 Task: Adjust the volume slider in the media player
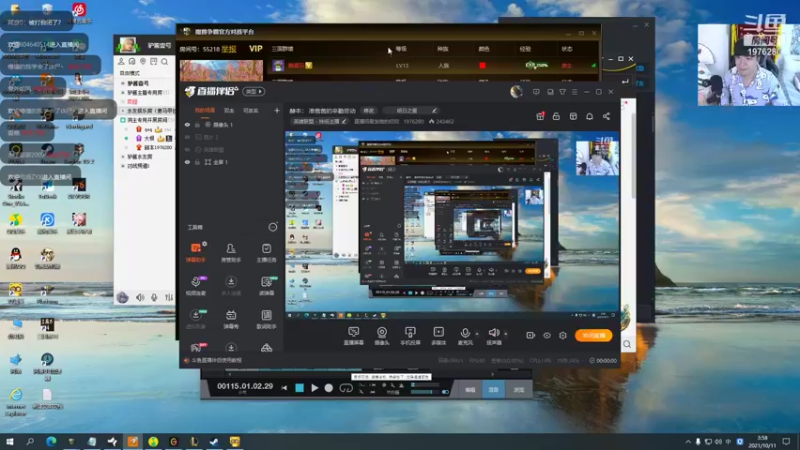click(423, 392)
